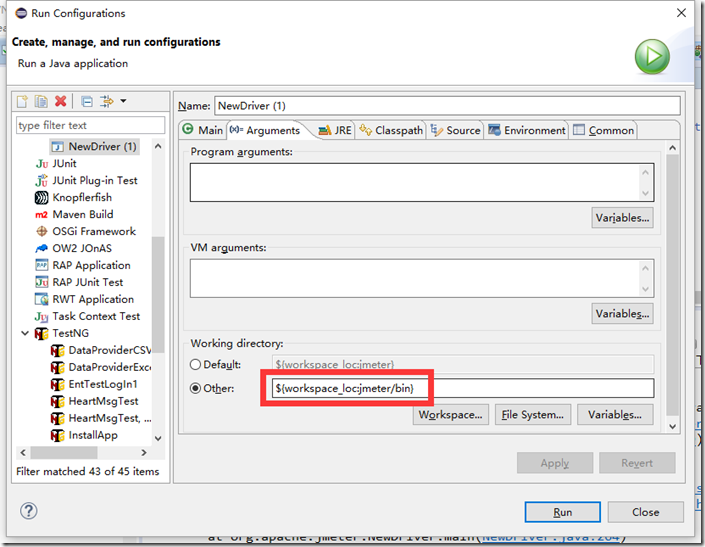Select Maven Build launch type
Screen dimensions: 705x547
tap(83, 214)
